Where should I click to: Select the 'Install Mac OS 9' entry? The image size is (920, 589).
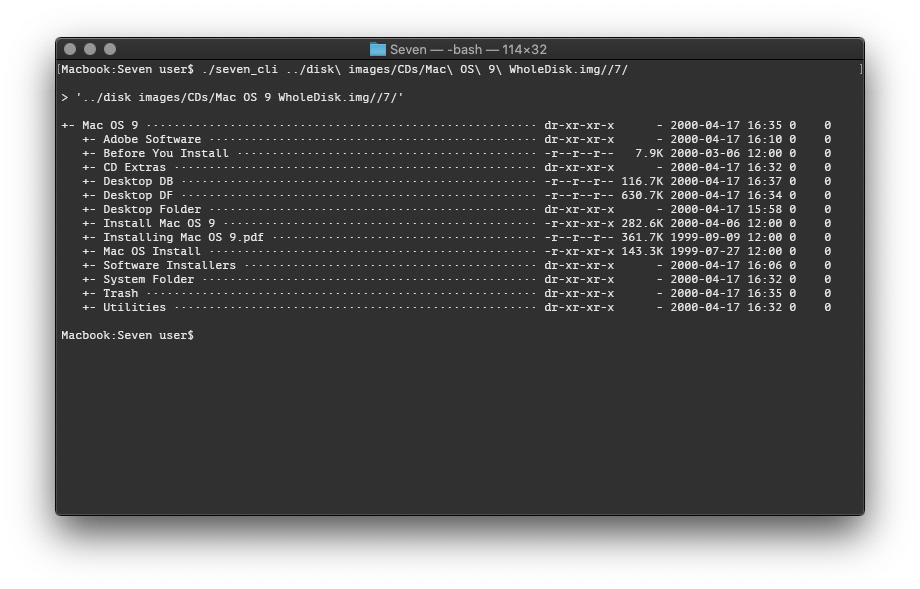pos(159,224)
